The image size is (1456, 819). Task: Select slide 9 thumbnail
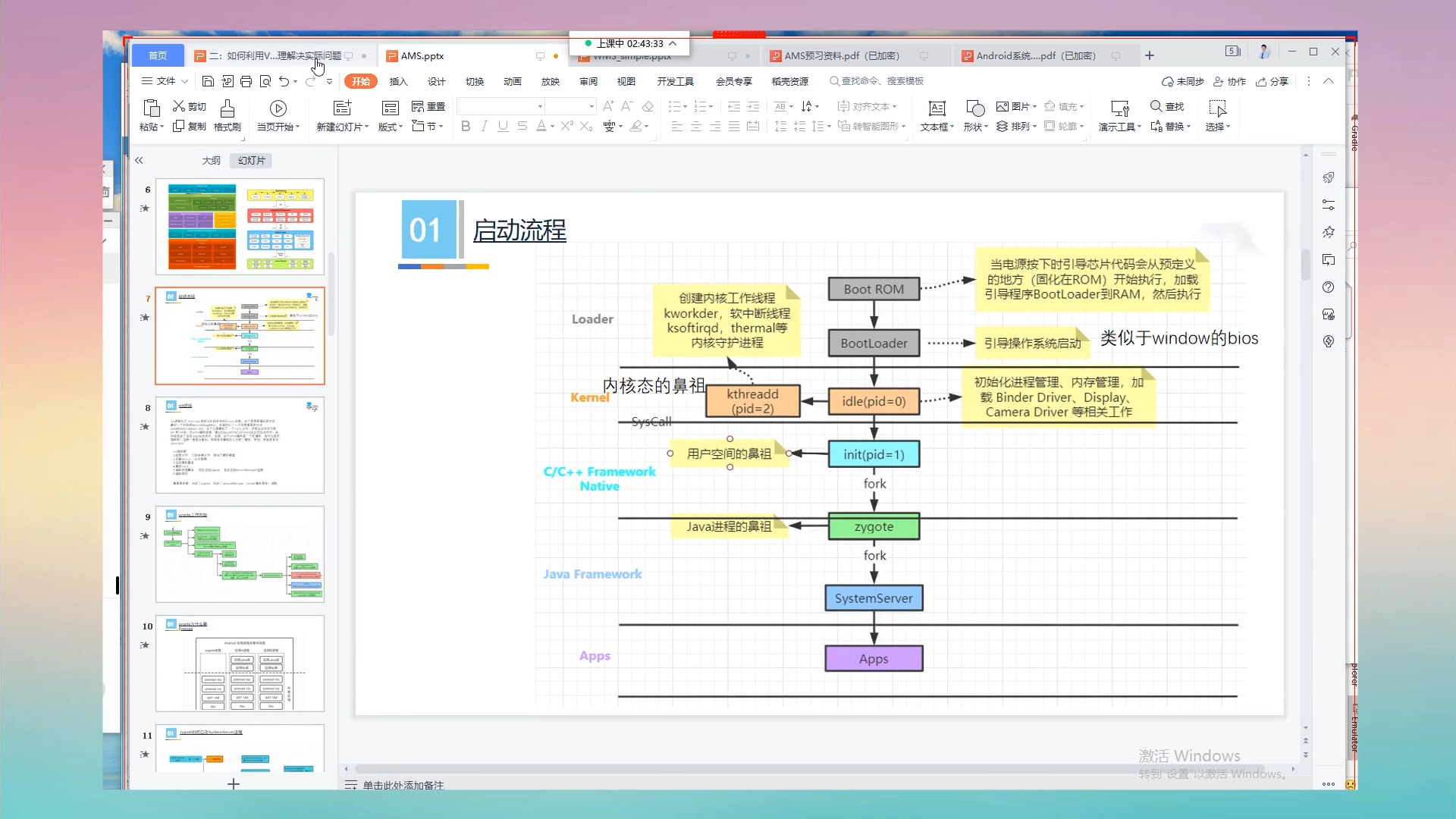[240, 554]
